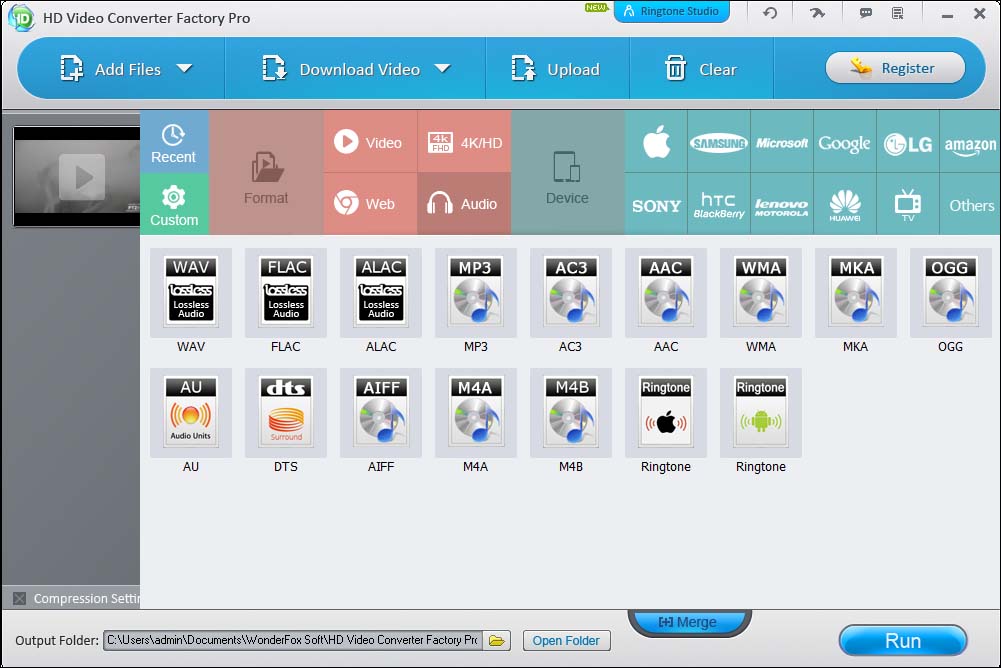Switch to the Video format tab
Viewport: 1001px width, 668px height.
click(369, 141)
